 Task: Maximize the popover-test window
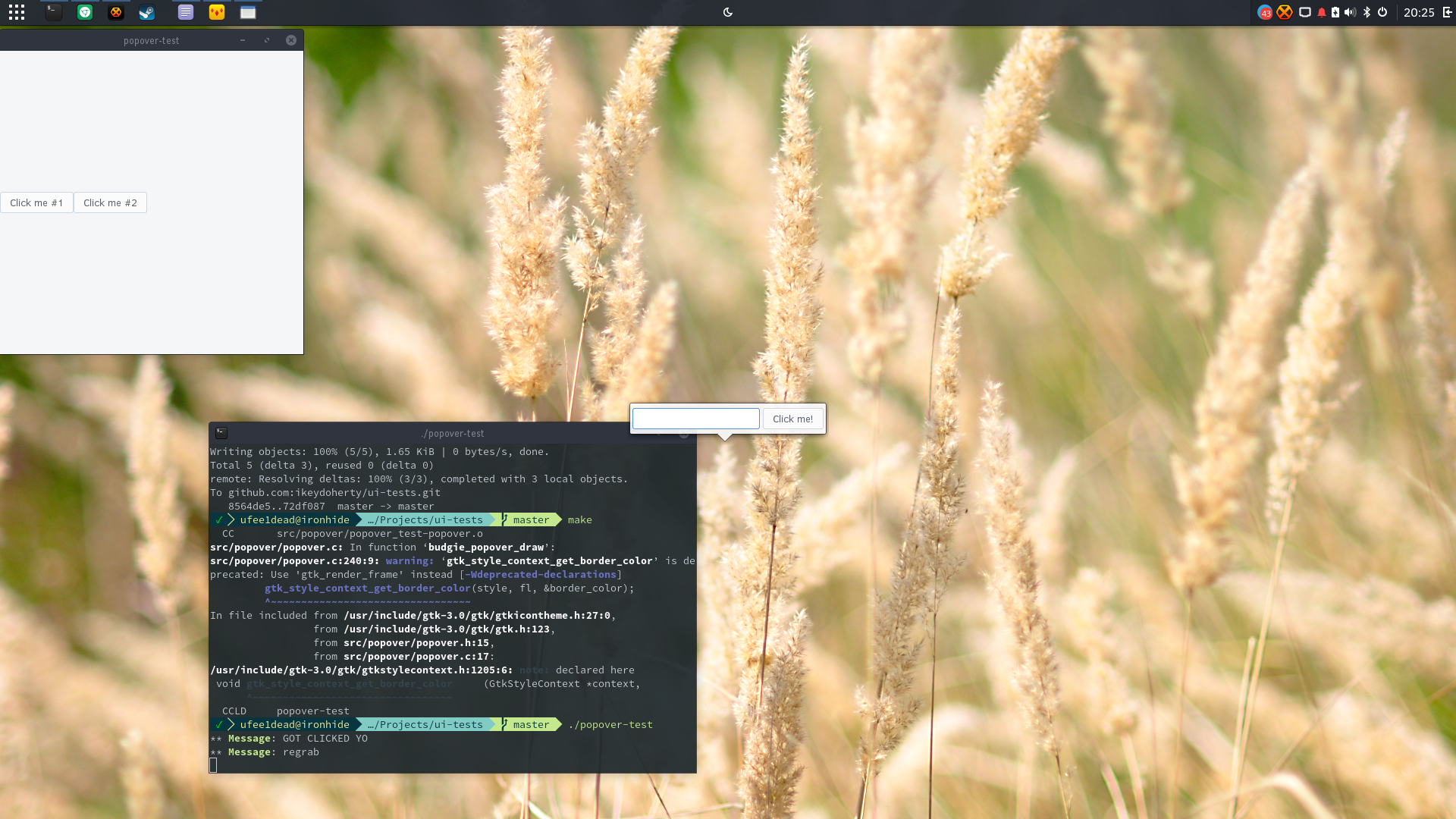(x=267, y=40)
